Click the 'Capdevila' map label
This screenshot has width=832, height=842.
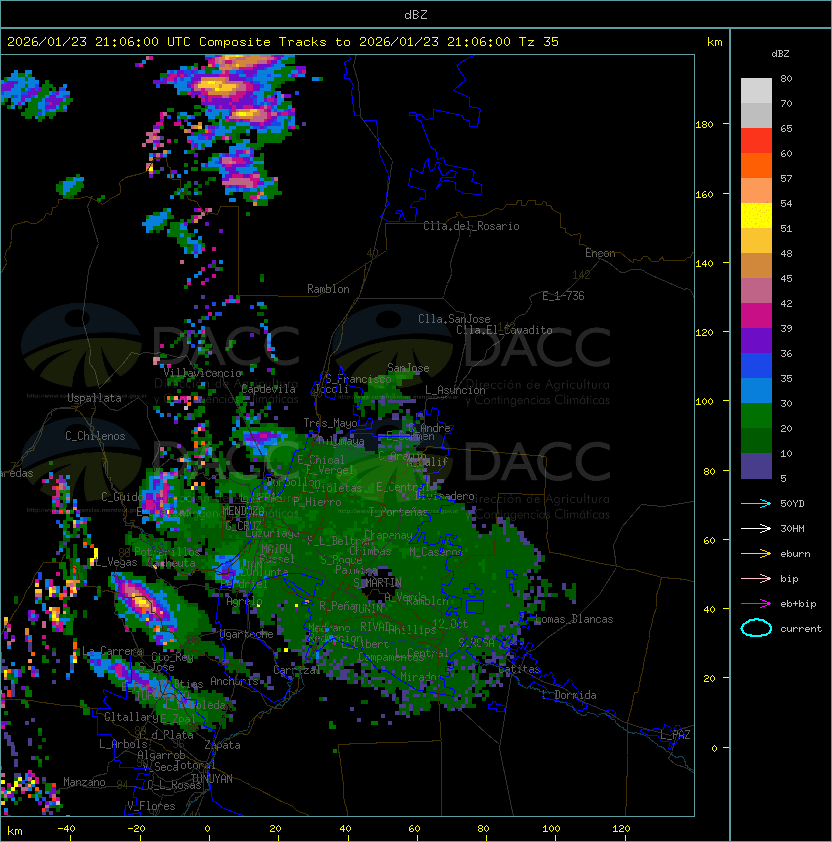(268, 389)
